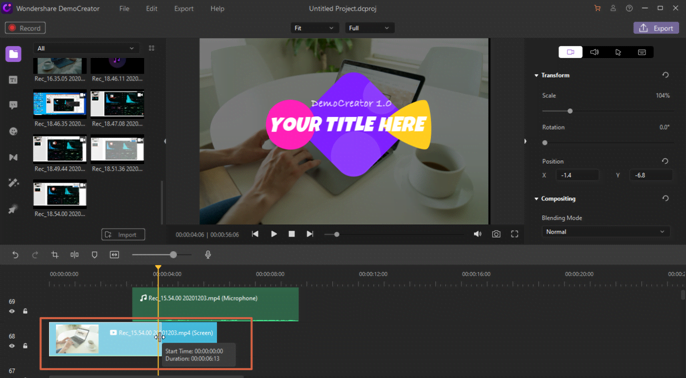Switch to the Video properties tab
The image size is (686, 378).
(570, 52)
